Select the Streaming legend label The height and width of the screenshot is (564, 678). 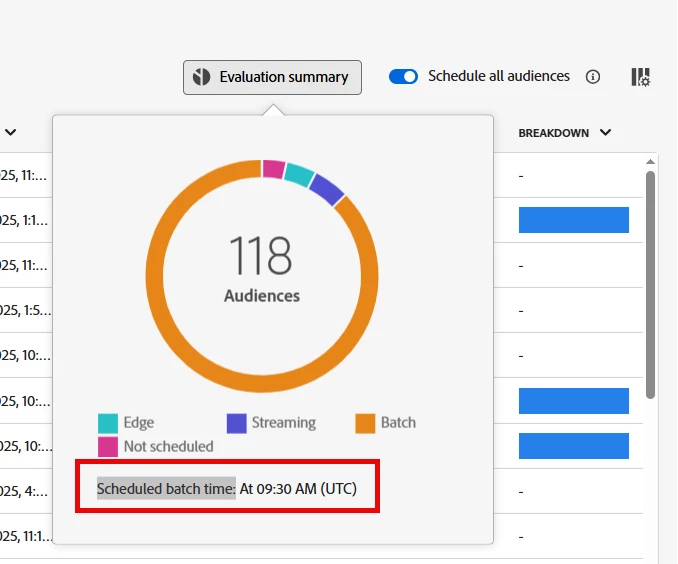(284, 423)
